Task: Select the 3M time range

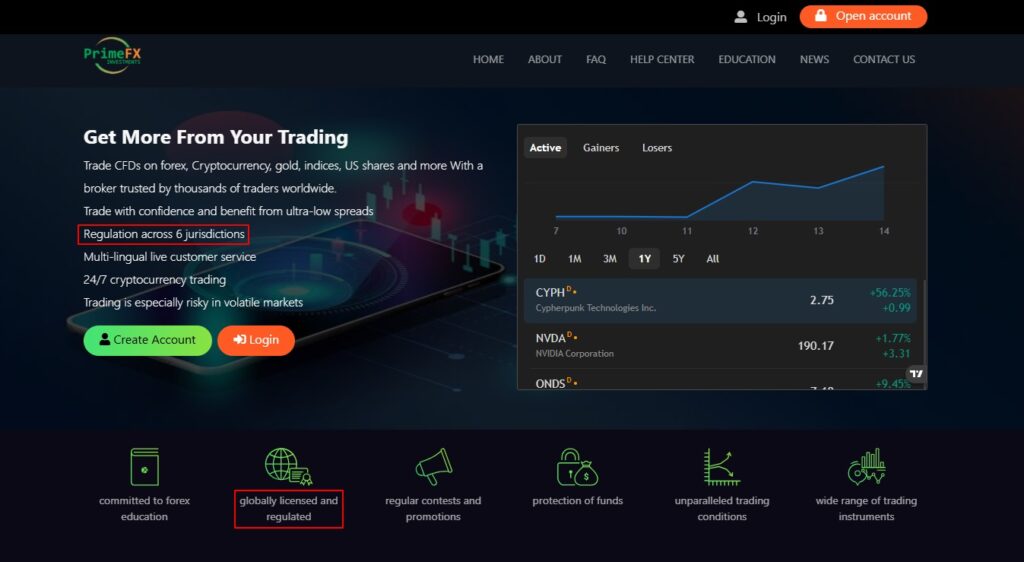Action: [609, 258]
